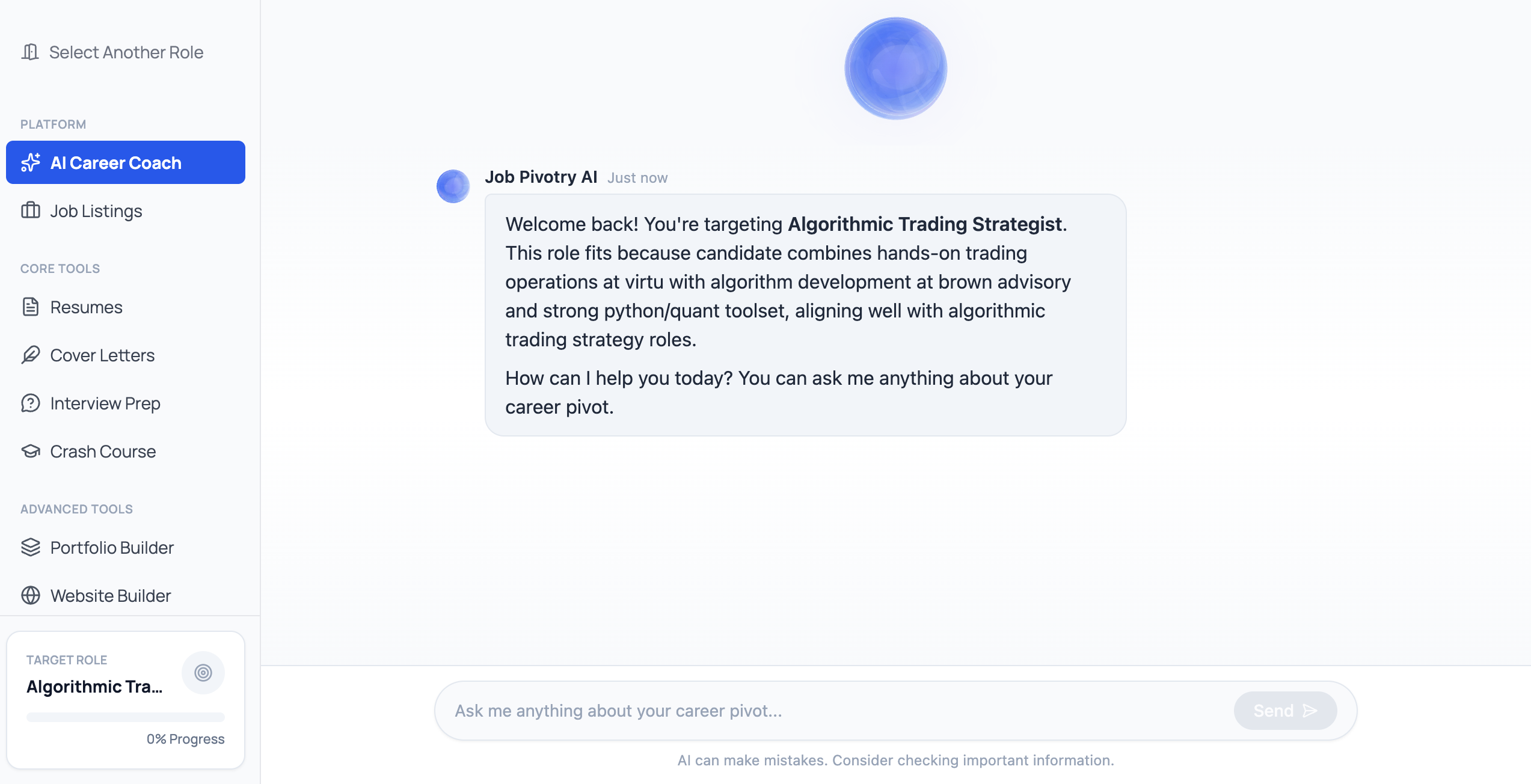Click the large blue orb at top
This screenshot has height=784, width=1531.
point(895,69)
